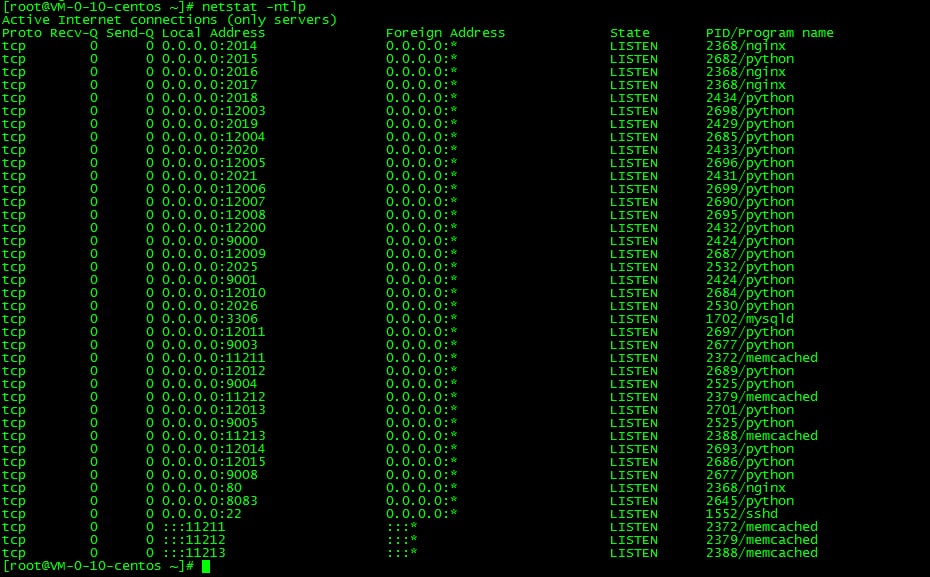This screenshot has width=930, height=577.
Task: Click the green cursor block at the prompt
Action: (206, 566)
